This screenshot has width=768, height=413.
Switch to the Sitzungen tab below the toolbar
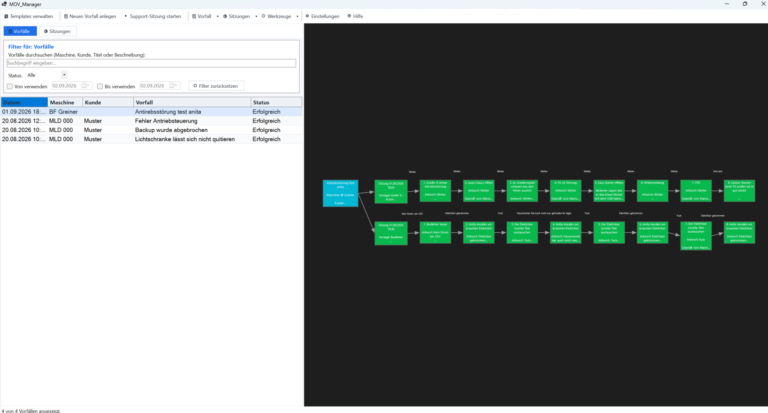[57, 31]
